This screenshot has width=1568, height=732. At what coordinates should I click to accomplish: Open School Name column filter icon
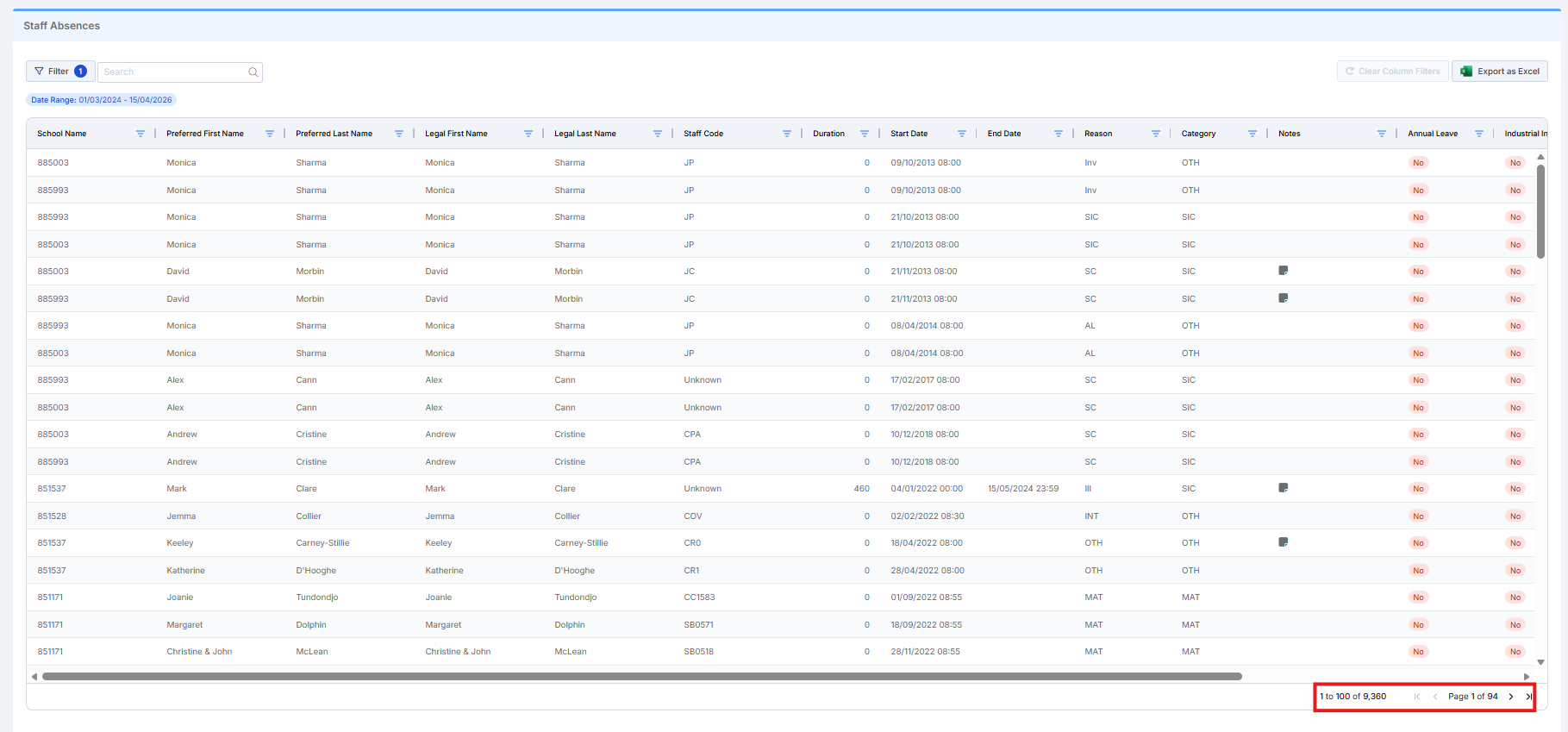tap(141, 134)
